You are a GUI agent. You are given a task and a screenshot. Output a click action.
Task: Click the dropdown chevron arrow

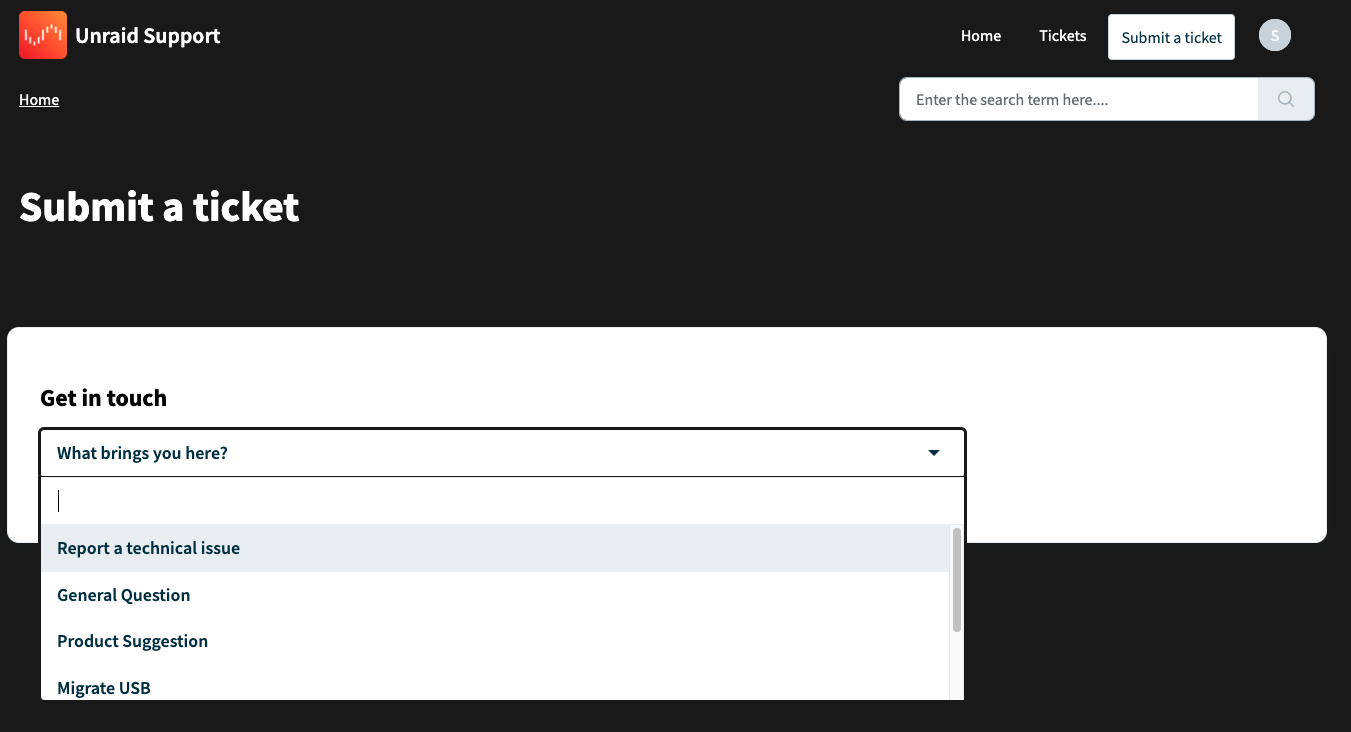(933, 452)
